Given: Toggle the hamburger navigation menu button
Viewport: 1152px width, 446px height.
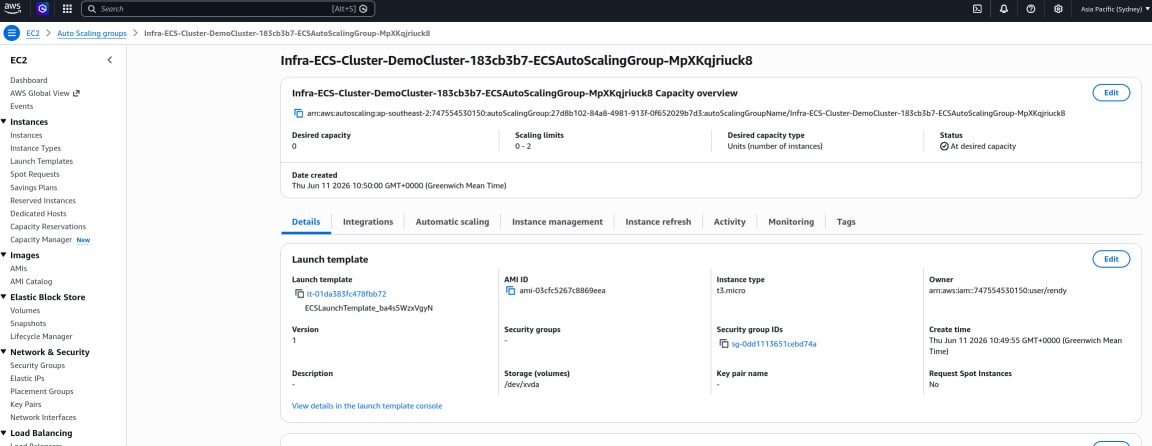Looking at the screenshot, I should 12,33.
